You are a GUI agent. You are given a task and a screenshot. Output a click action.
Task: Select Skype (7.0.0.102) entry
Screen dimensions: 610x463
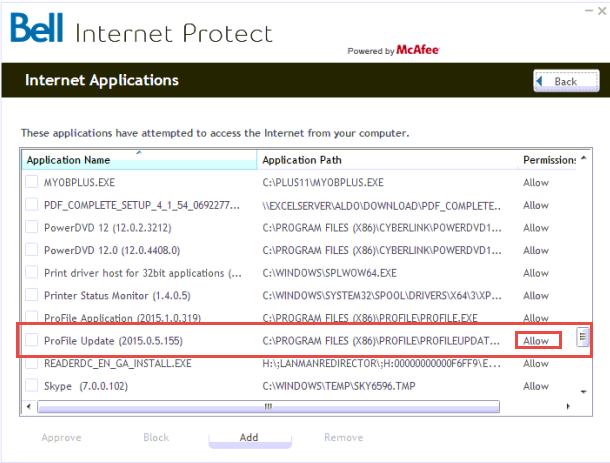(86, 386)
